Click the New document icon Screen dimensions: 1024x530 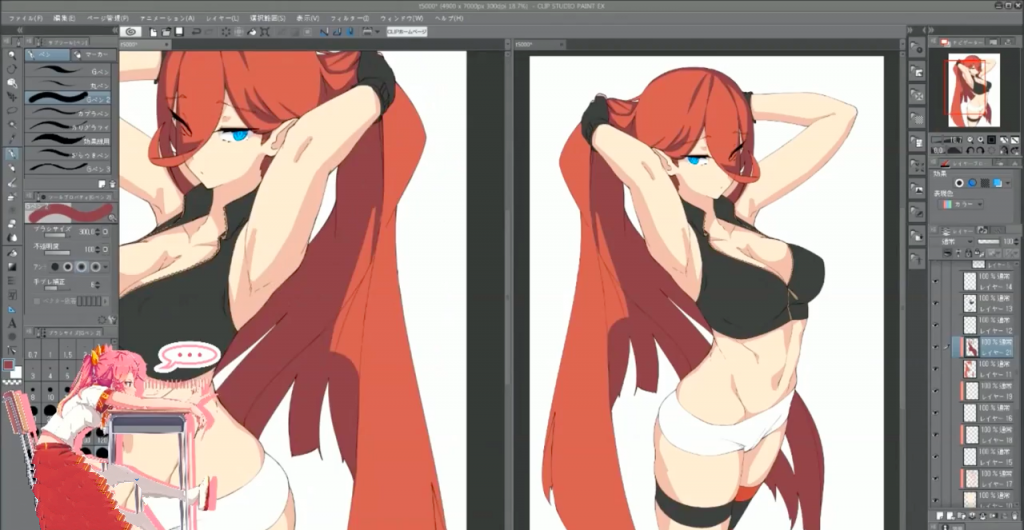[x=153, y=31]
